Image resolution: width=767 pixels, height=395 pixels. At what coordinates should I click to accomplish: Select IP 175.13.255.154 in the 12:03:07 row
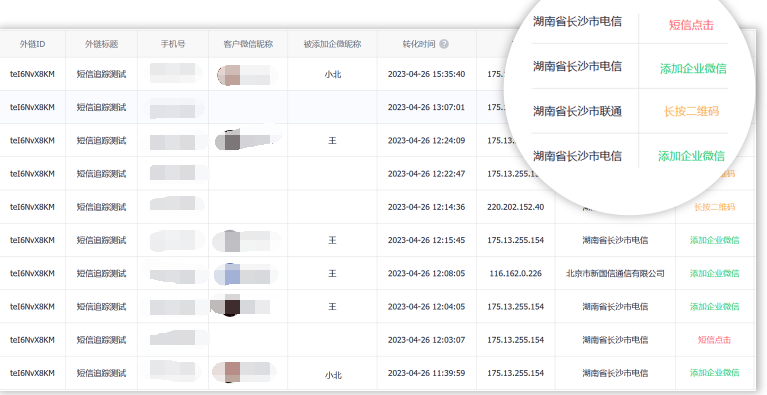point(516,340)
